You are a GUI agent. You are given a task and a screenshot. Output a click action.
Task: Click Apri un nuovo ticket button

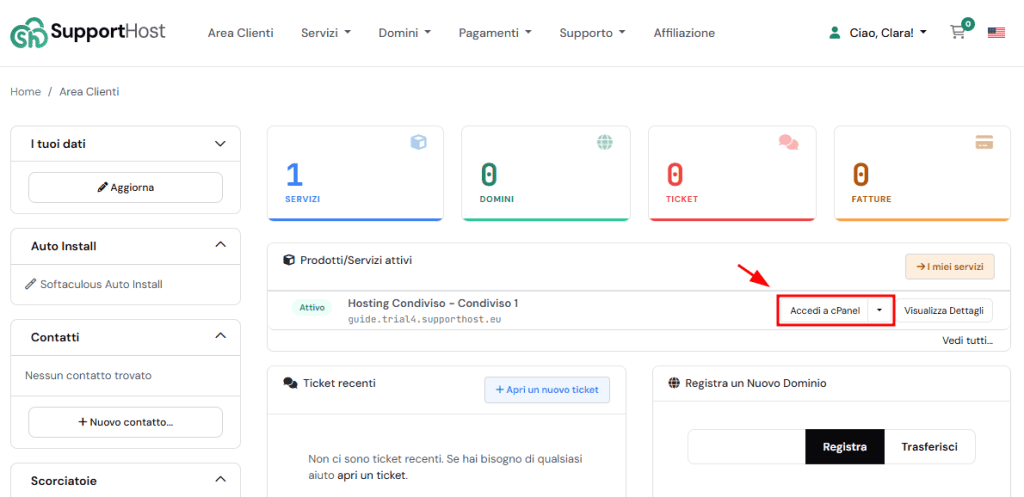547,390
